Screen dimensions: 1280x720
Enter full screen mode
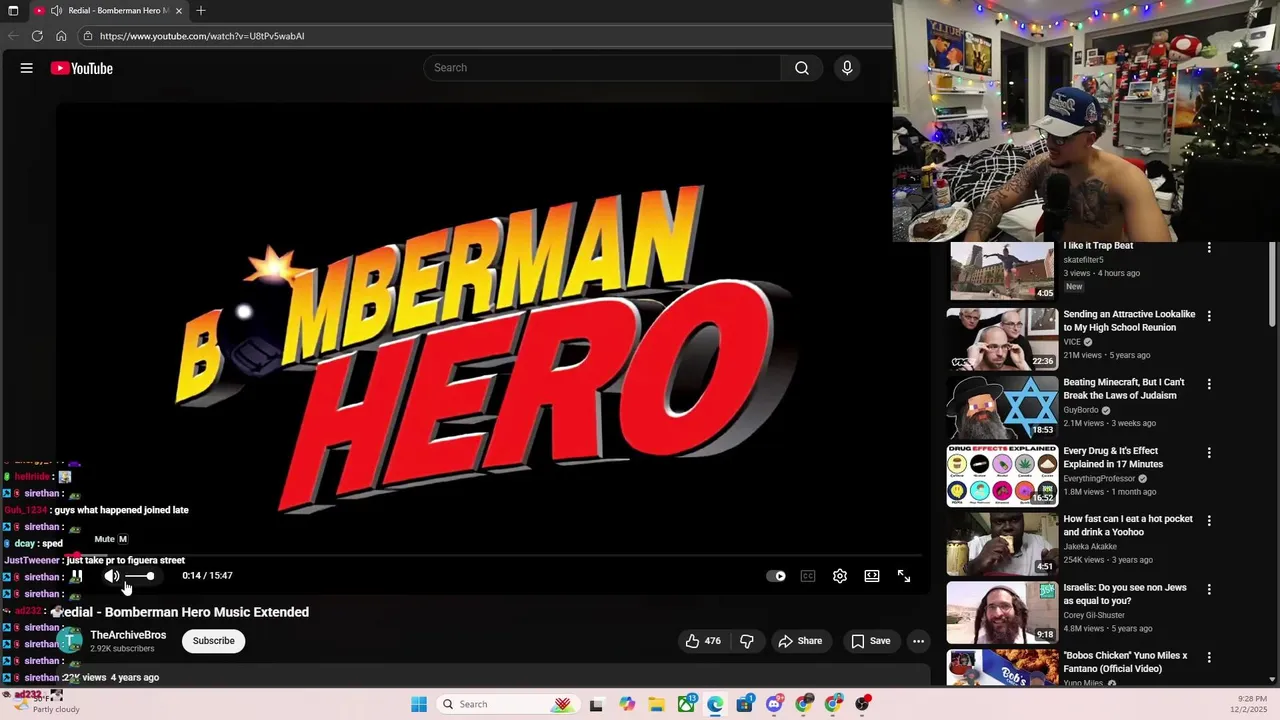904,576
